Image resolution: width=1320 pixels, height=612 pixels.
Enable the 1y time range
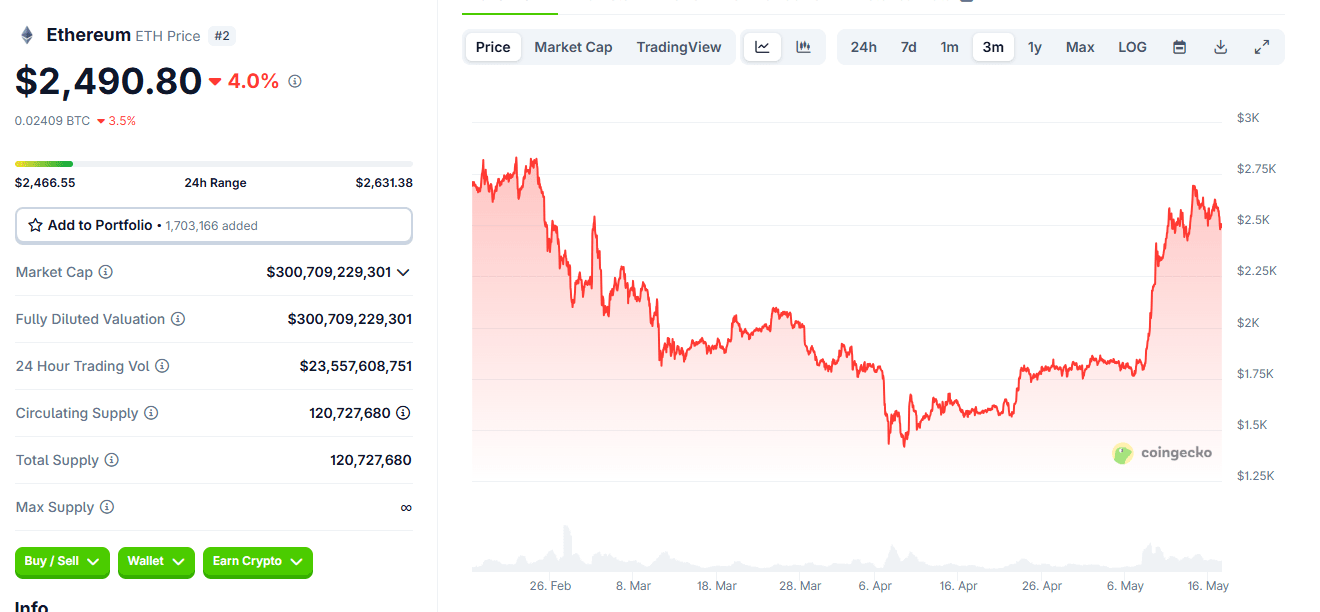(1035, 46)
